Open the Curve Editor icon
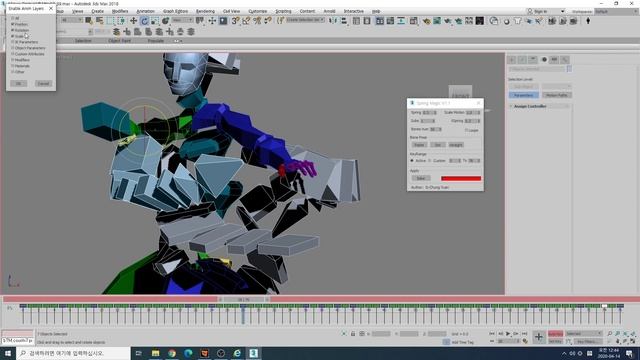The height and width of the screenshot is (360, 640). 390,21
